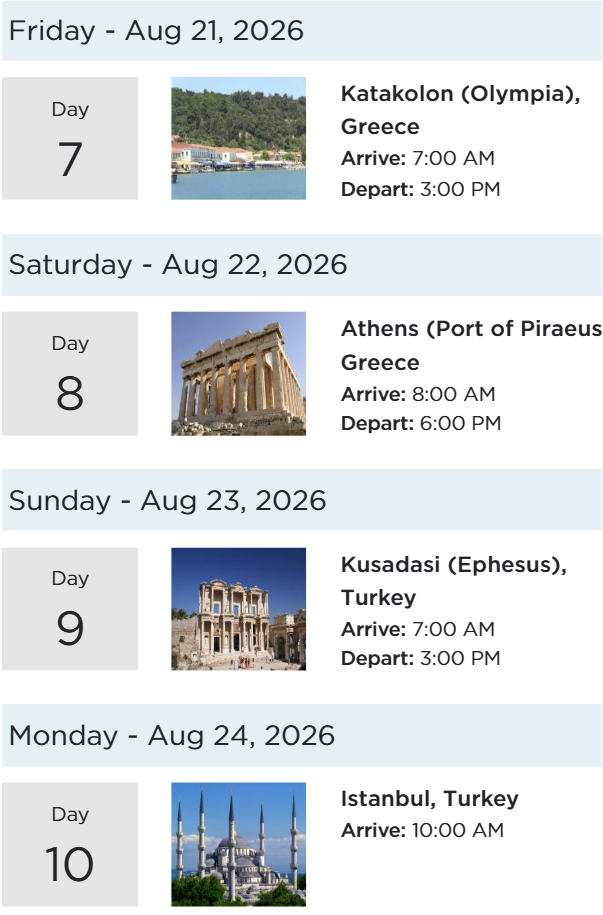Select the Day 7 box
Viewport: 603px width, 915px height.
(69, 138)
